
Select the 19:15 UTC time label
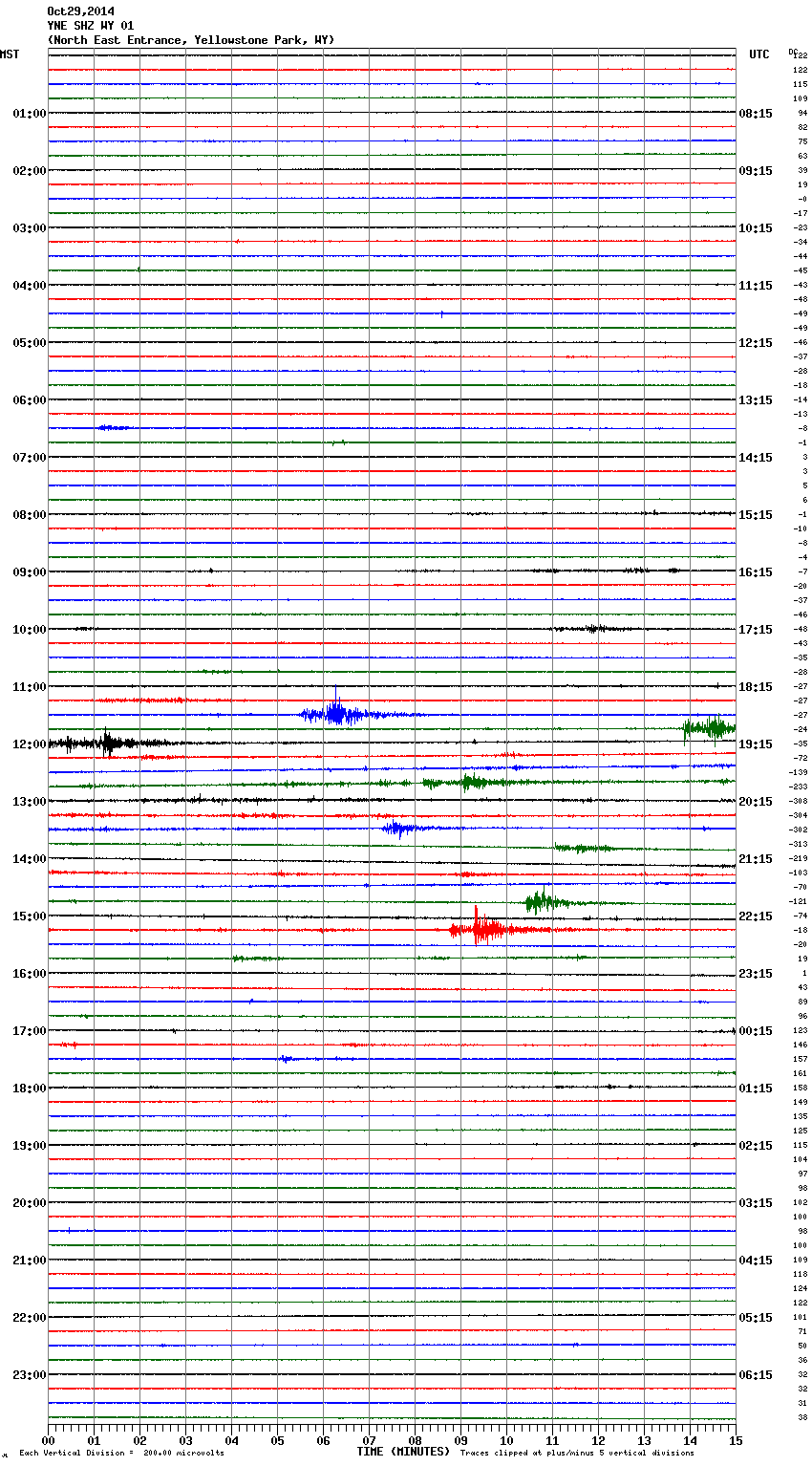click(x=756, y=744)
